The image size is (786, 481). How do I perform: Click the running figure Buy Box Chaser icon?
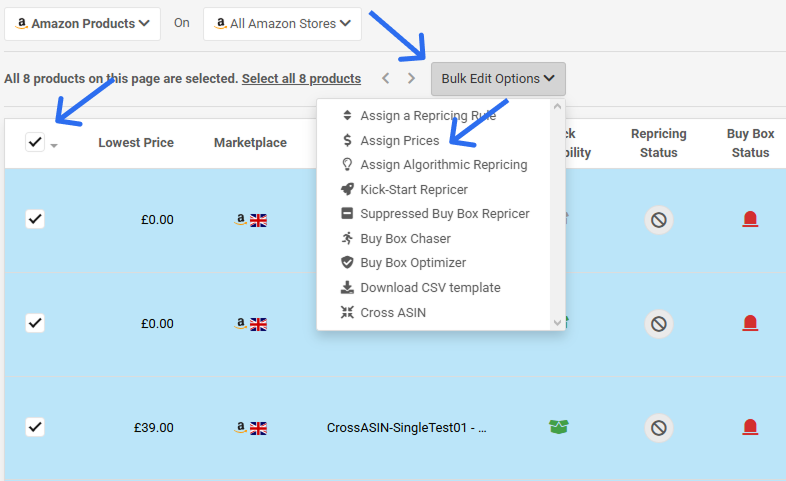point(347,238)
